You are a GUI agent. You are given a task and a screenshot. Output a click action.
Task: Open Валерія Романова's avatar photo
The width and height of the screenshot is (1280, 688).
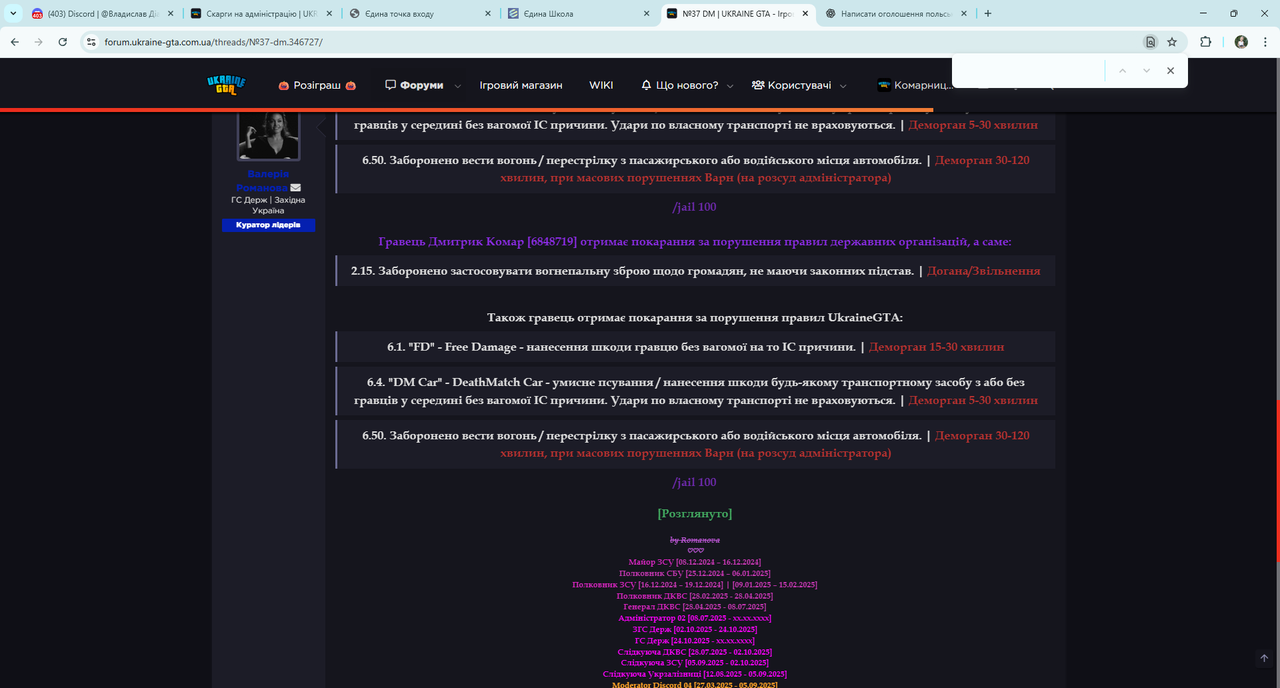268,136
